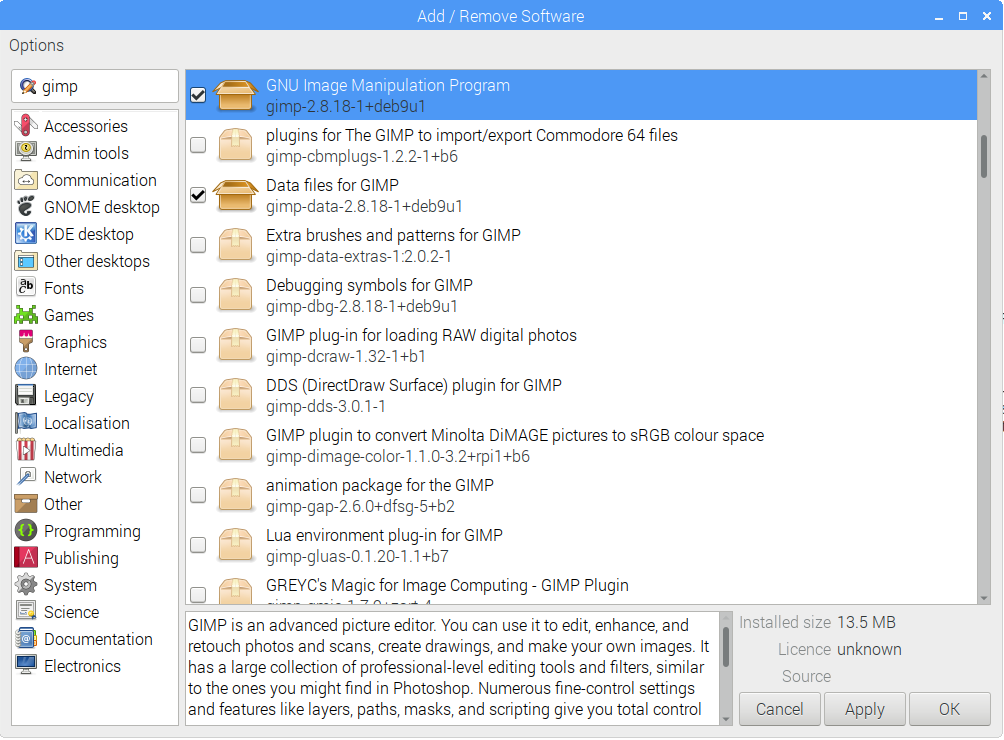
Task: Select the Communication category icon
Action: coord(26,180)
